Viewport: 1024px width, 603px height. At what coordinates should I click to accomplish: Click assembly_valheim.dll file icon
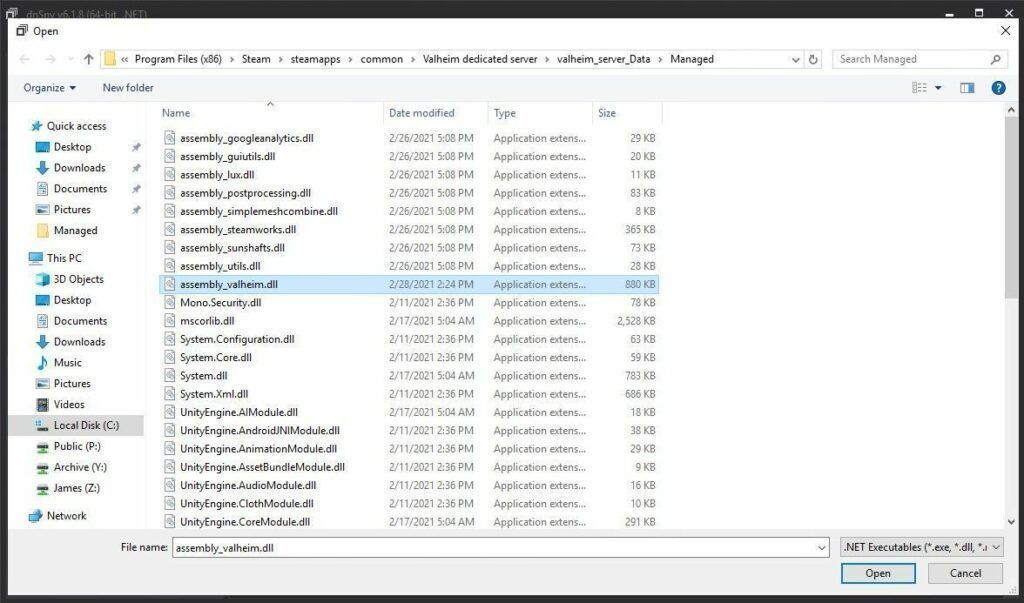(169, 284)
